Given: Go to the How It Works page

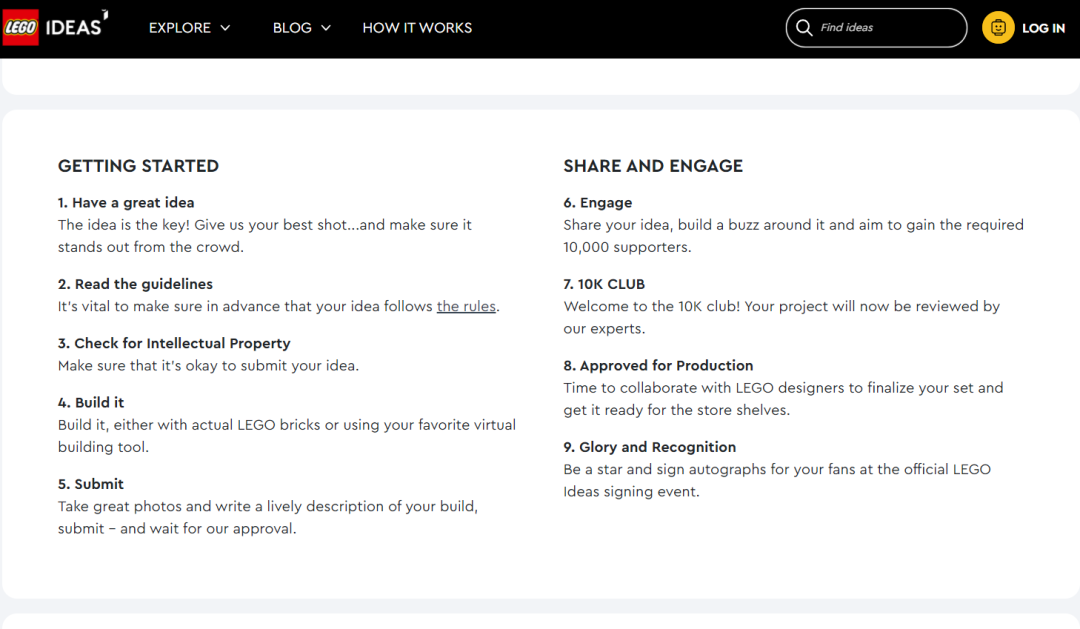Looking at the screenshot, I should [x=417, y=28].
